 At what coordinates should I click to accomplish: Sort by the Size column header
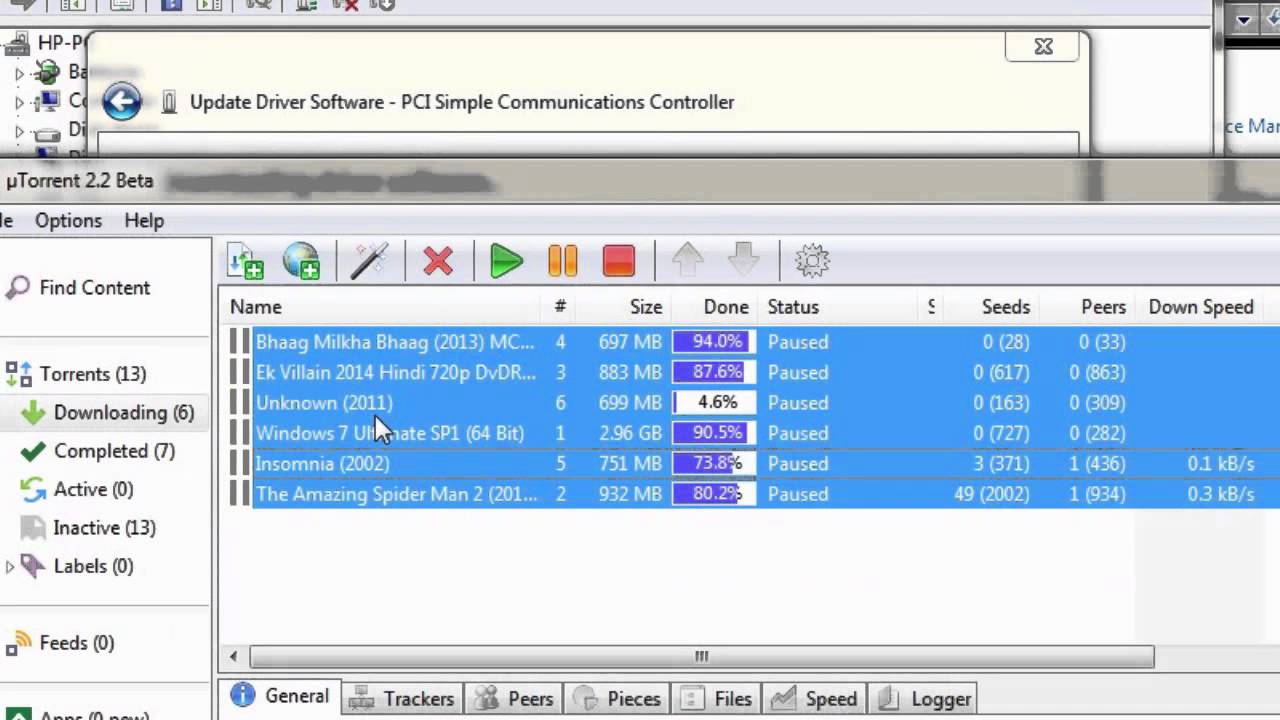click(645, 307)
